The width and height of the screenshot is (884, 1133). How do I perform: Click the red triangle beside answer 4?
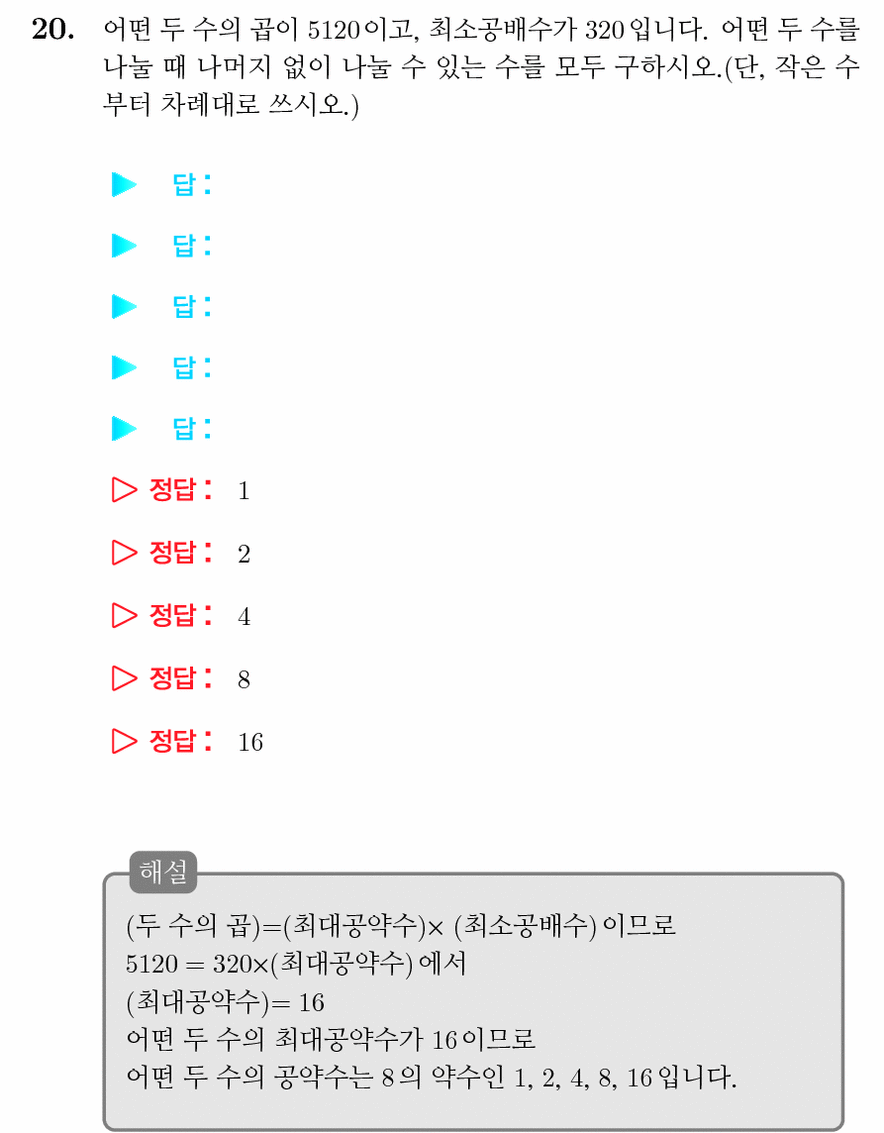coord(124,616)
